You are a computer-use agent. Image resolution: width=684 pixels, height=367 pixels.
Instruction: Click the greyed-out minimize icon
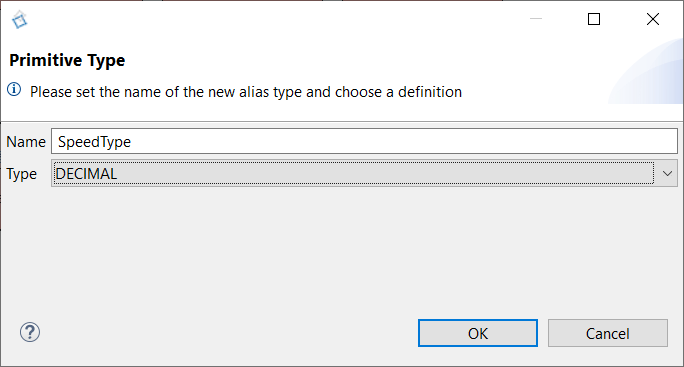[x=536, y=19]
